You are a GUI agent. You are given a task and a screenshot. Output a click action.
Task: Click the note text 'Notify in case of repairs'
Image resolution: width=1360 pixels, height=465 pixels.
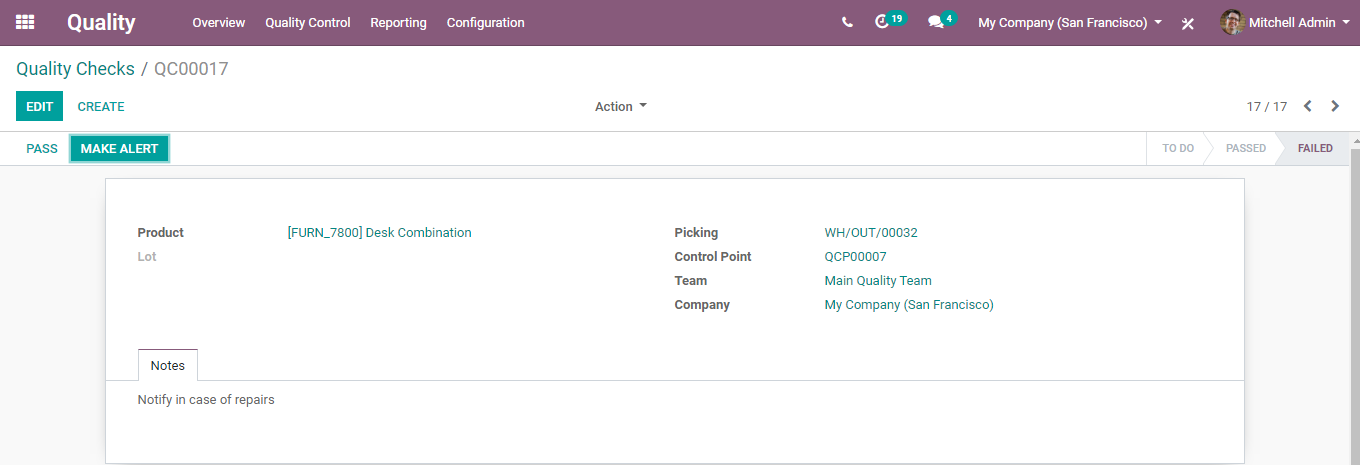[206, 399]
